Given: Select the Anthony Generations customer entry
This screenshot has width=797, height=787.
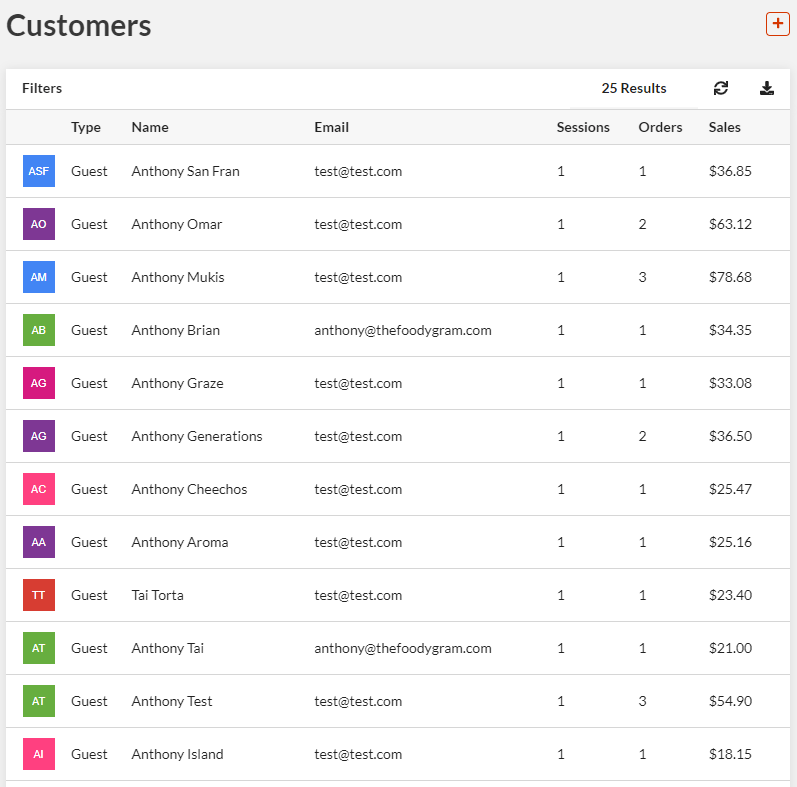Looking at the screenshot, I should [196, 436].
